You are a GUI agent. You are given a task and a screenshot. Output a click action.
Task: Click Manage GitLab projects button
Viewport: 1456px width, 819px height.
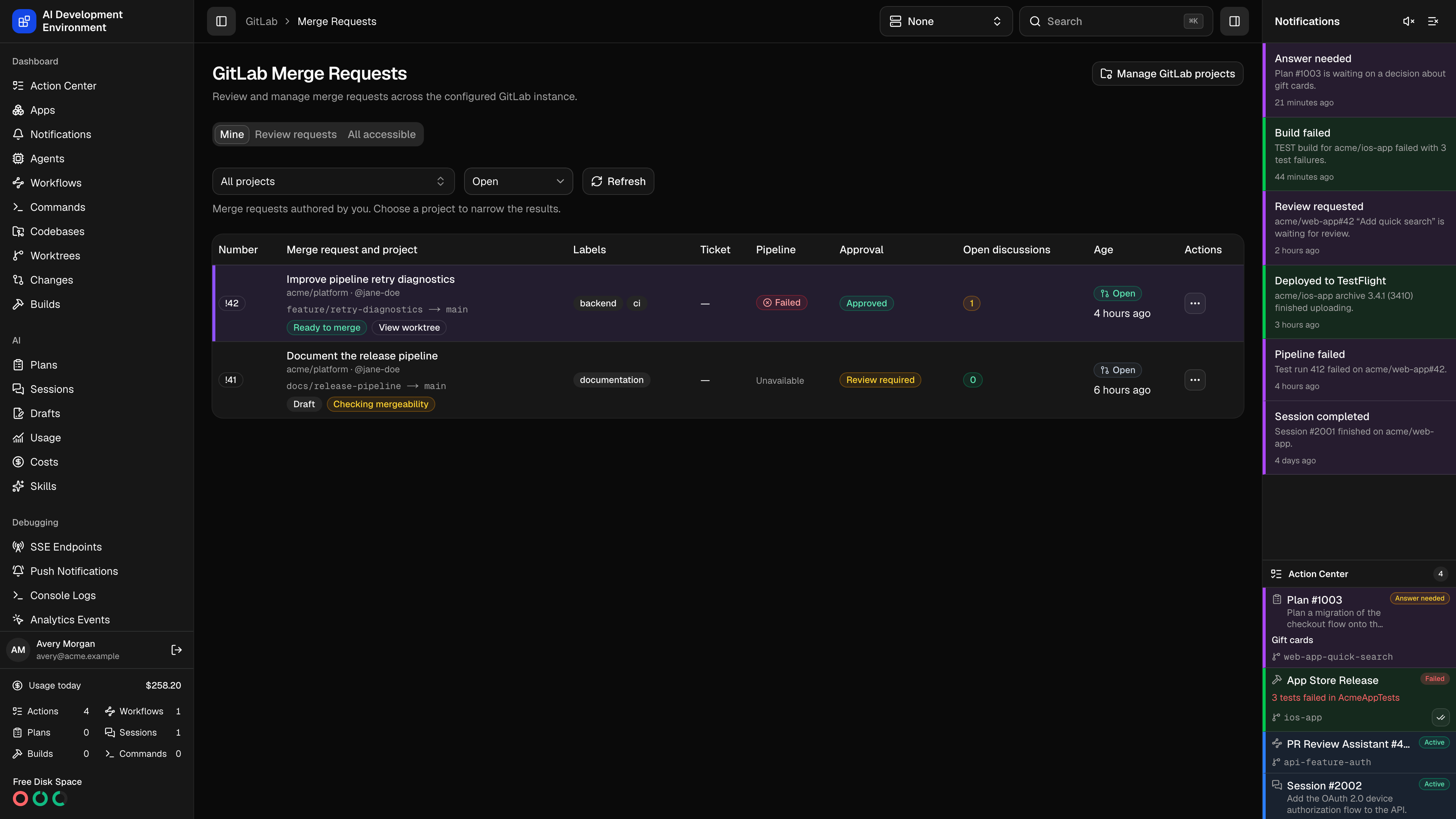1167,74
